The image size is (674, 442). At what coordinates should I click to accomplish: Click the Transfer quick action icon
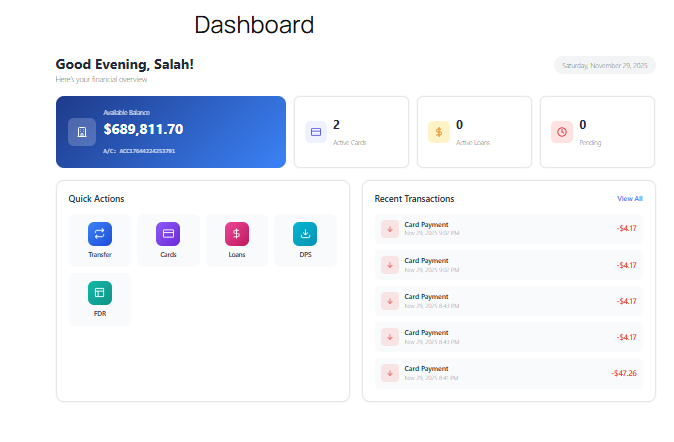pyautogui.click(x=100, y=233)
